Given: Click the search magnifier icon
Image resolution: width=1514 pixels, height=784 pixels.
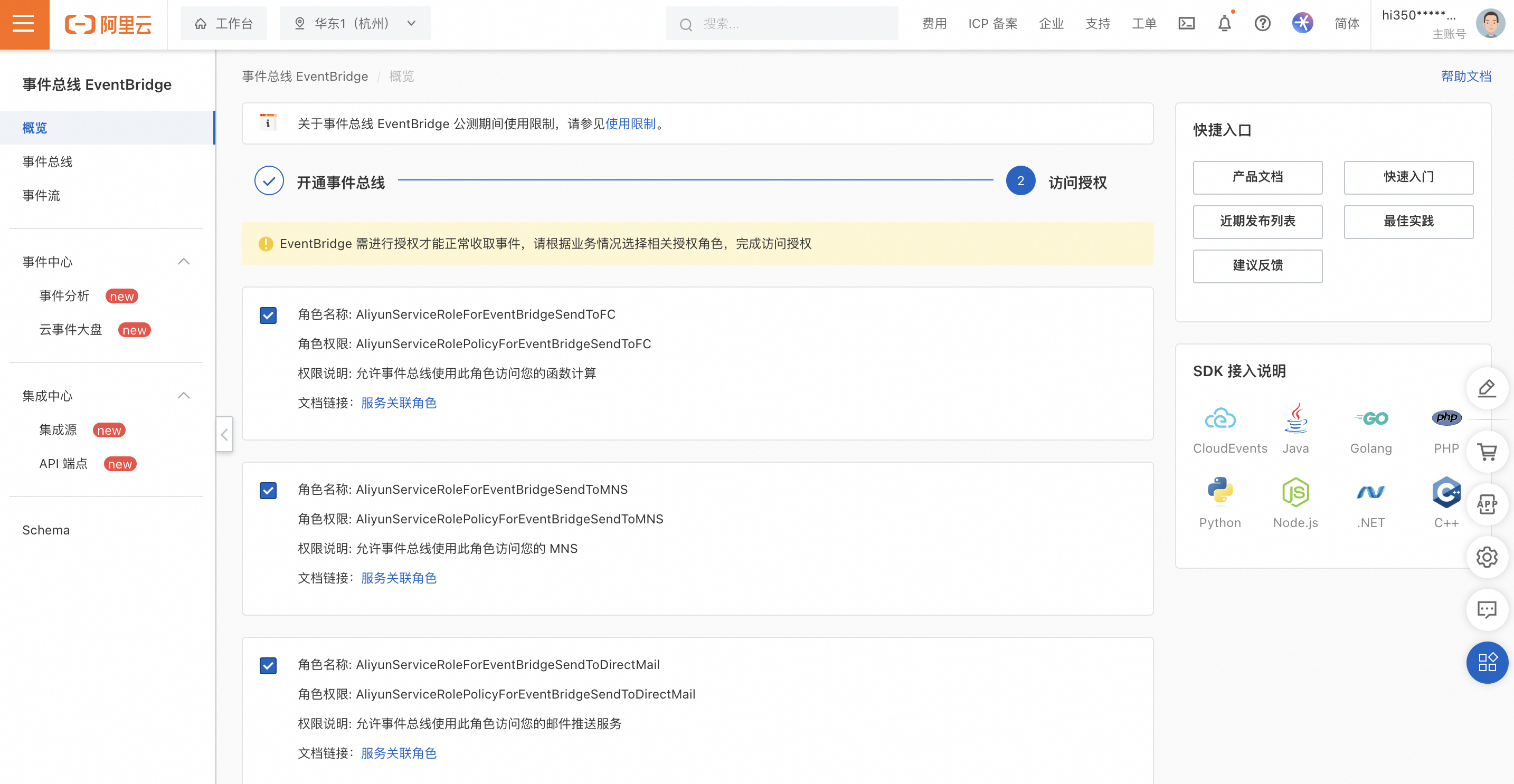Looking at the screenshot, I should coord(685,24).
